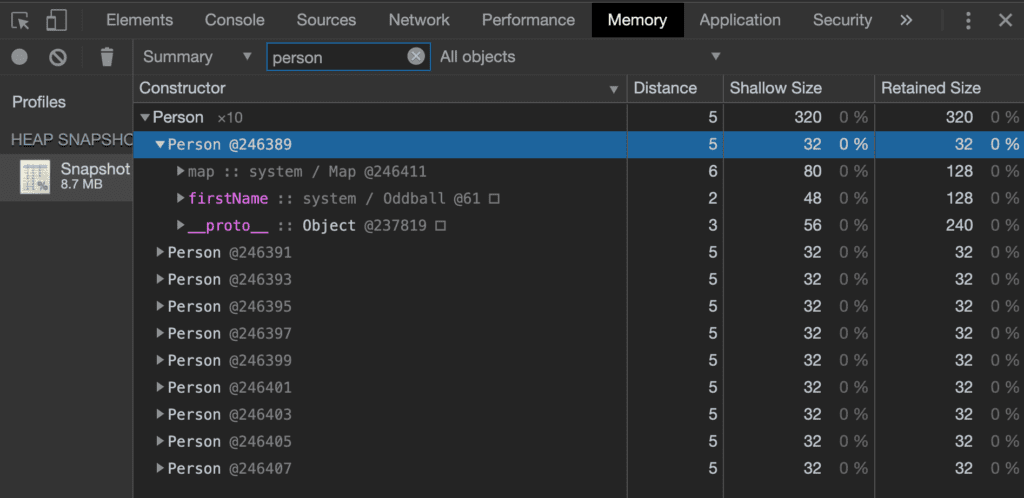Show more tabs via the chevron icon
The width and height of the screenshot is (1024, 498).
(906, 20)
